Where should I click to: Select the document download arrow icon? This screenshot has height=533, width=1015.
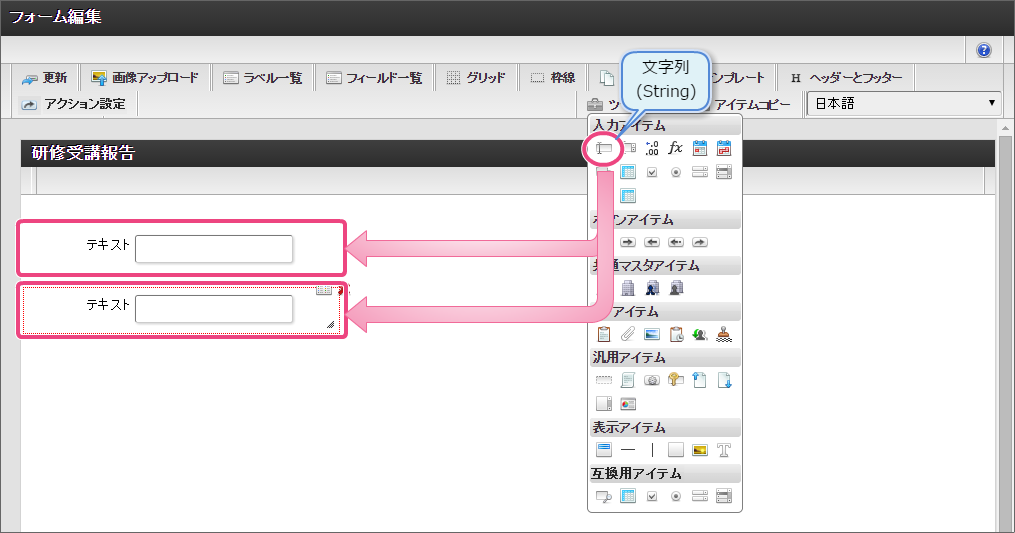724,380
